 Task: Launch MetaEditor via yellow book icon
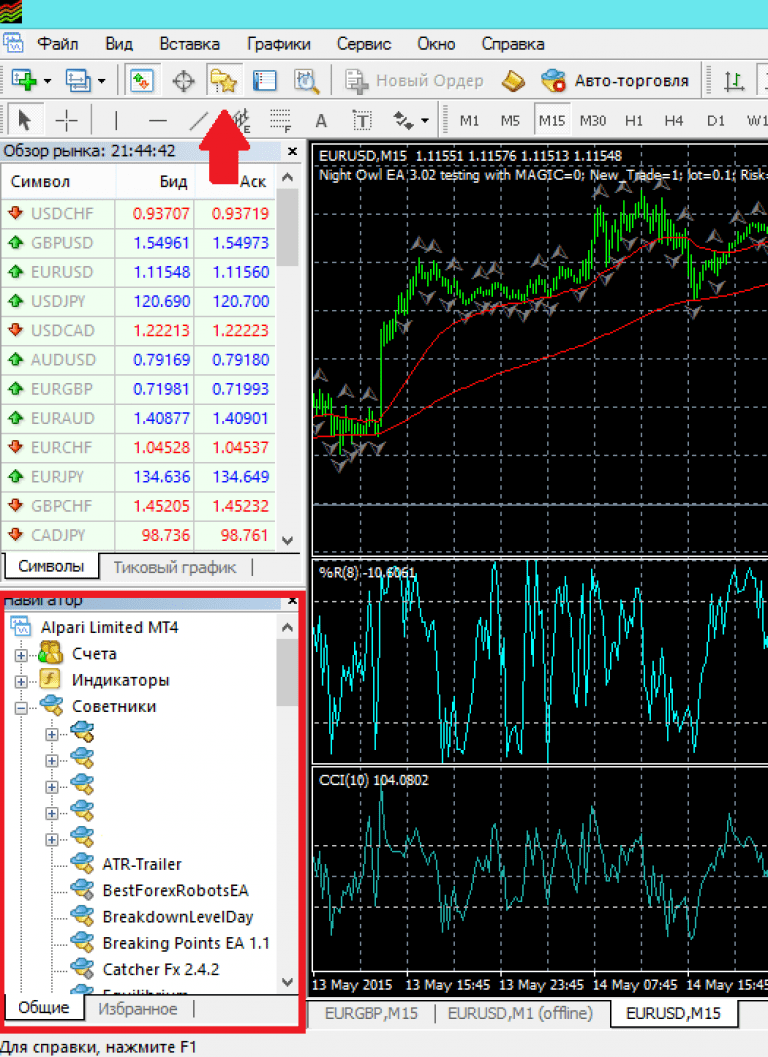click(x=514, y=81)
